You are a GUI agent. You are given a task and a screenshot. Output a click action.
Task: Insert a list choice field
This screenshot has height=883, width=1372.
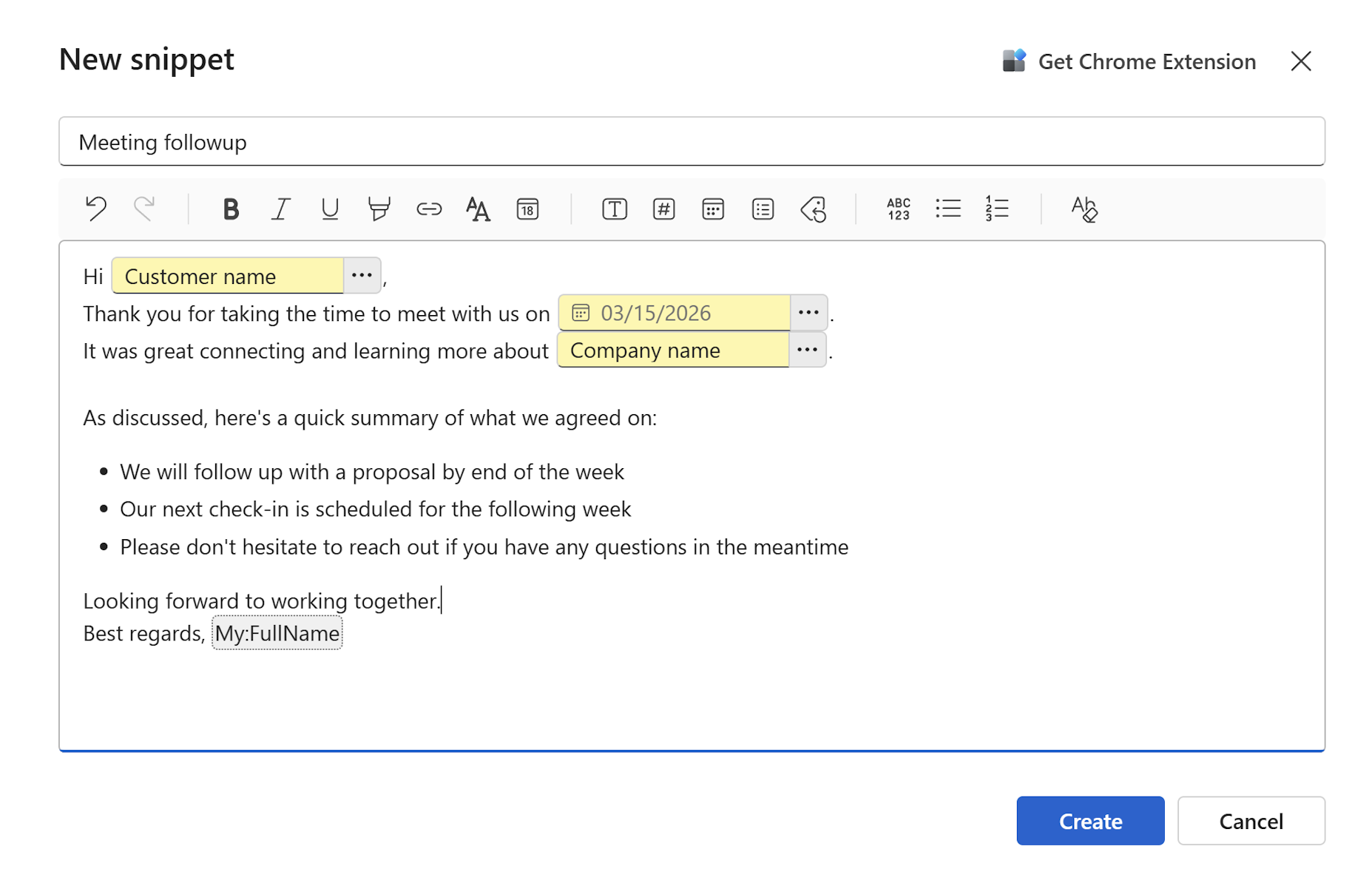pos(763,209)
